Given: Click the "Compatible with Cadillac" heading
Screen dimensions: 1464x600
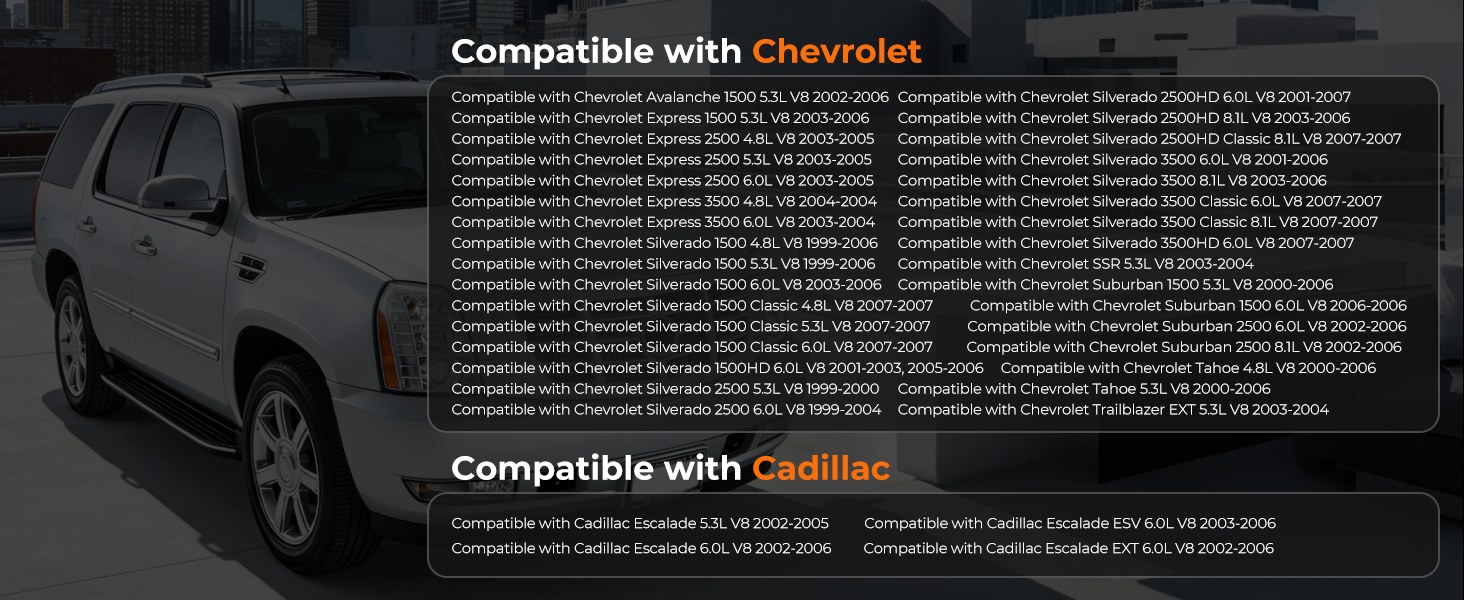Looking at the screenshot, I should (x=670, y=467).
